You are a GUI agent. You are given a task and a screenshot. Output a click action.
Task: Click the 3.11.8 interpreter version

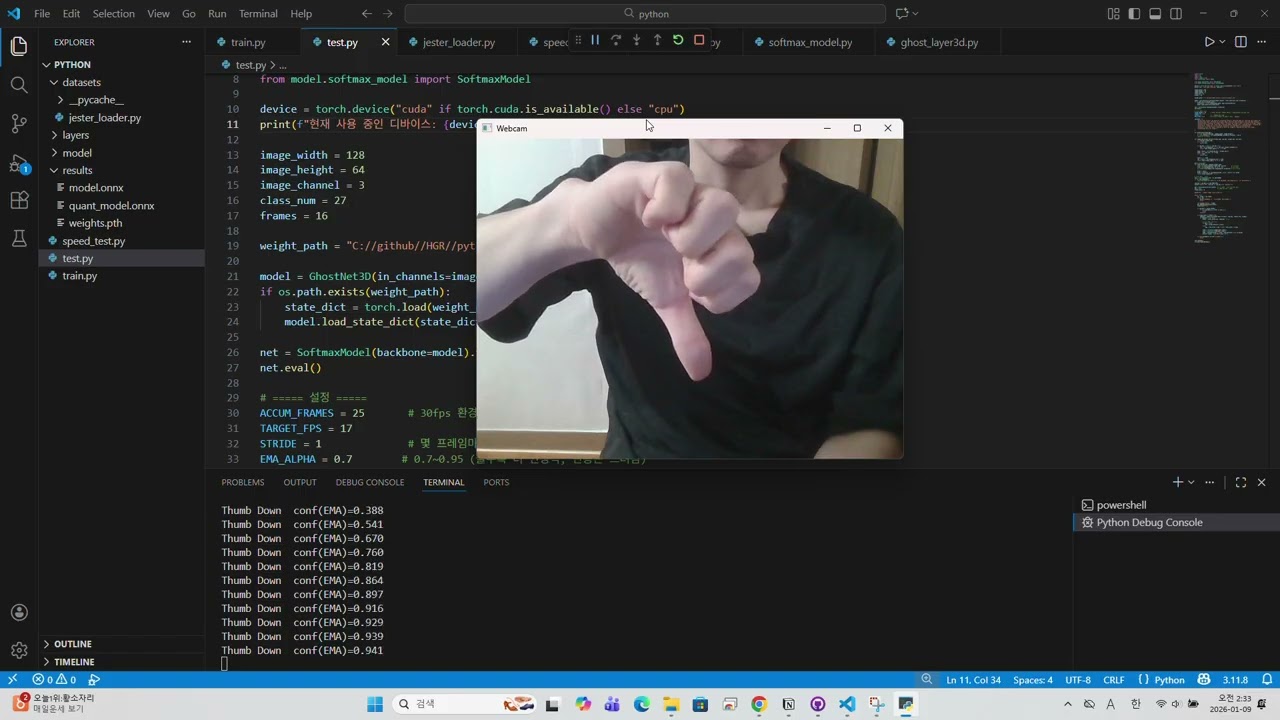1235,680
